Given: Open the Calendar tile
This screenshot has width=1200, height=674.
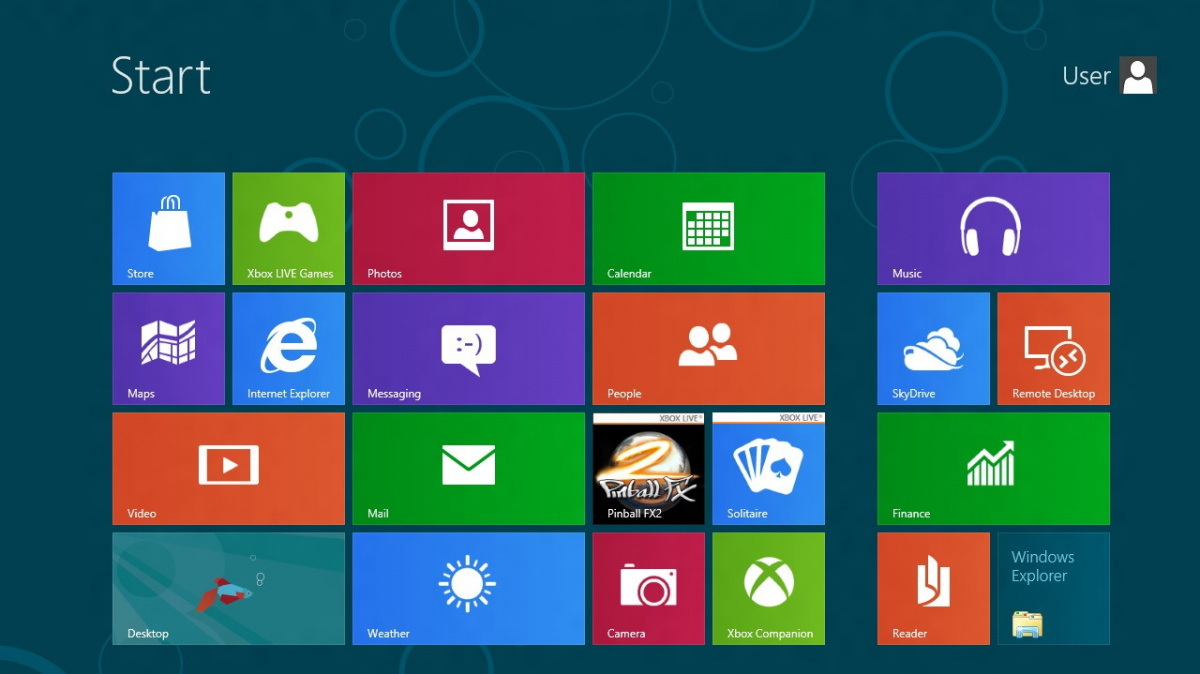Looking at the screenshot, I should 708,228.
